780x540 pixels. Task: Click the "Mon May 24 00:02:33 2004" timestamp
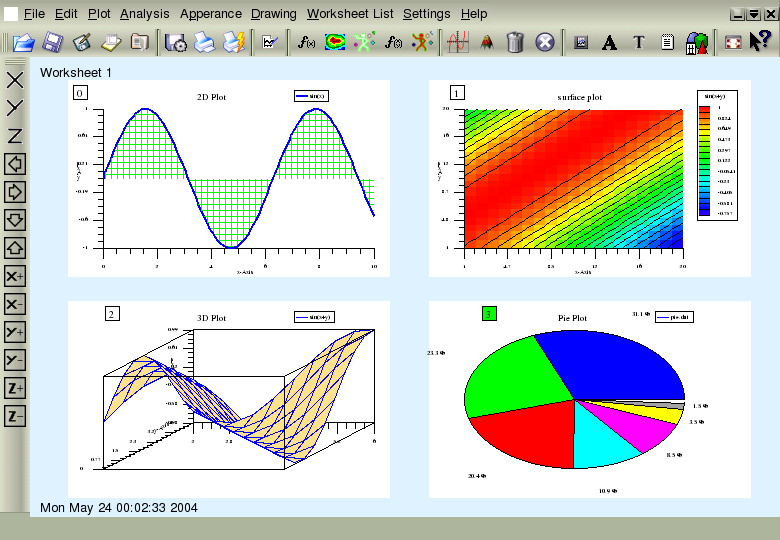[x=119, y=508]
